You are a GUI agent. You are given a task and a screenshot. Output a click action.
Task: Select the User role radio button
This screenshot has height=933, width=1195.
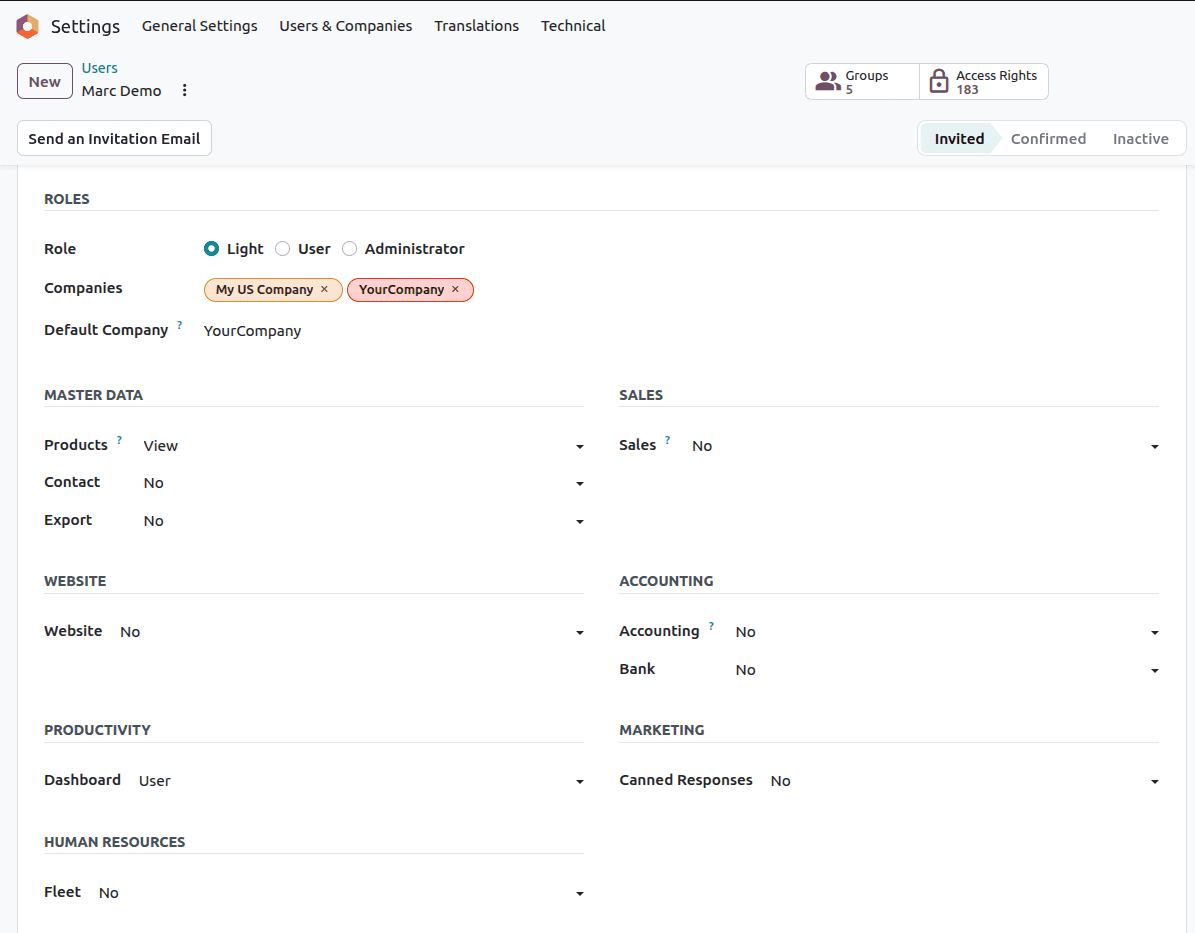[283, 248]
